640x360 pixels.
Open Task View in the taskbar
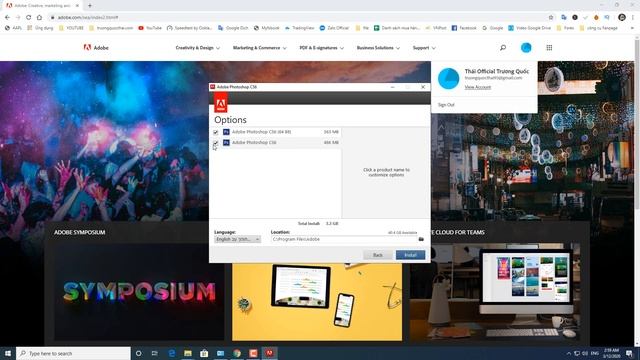pyautogui.click(x=155, y=353)
